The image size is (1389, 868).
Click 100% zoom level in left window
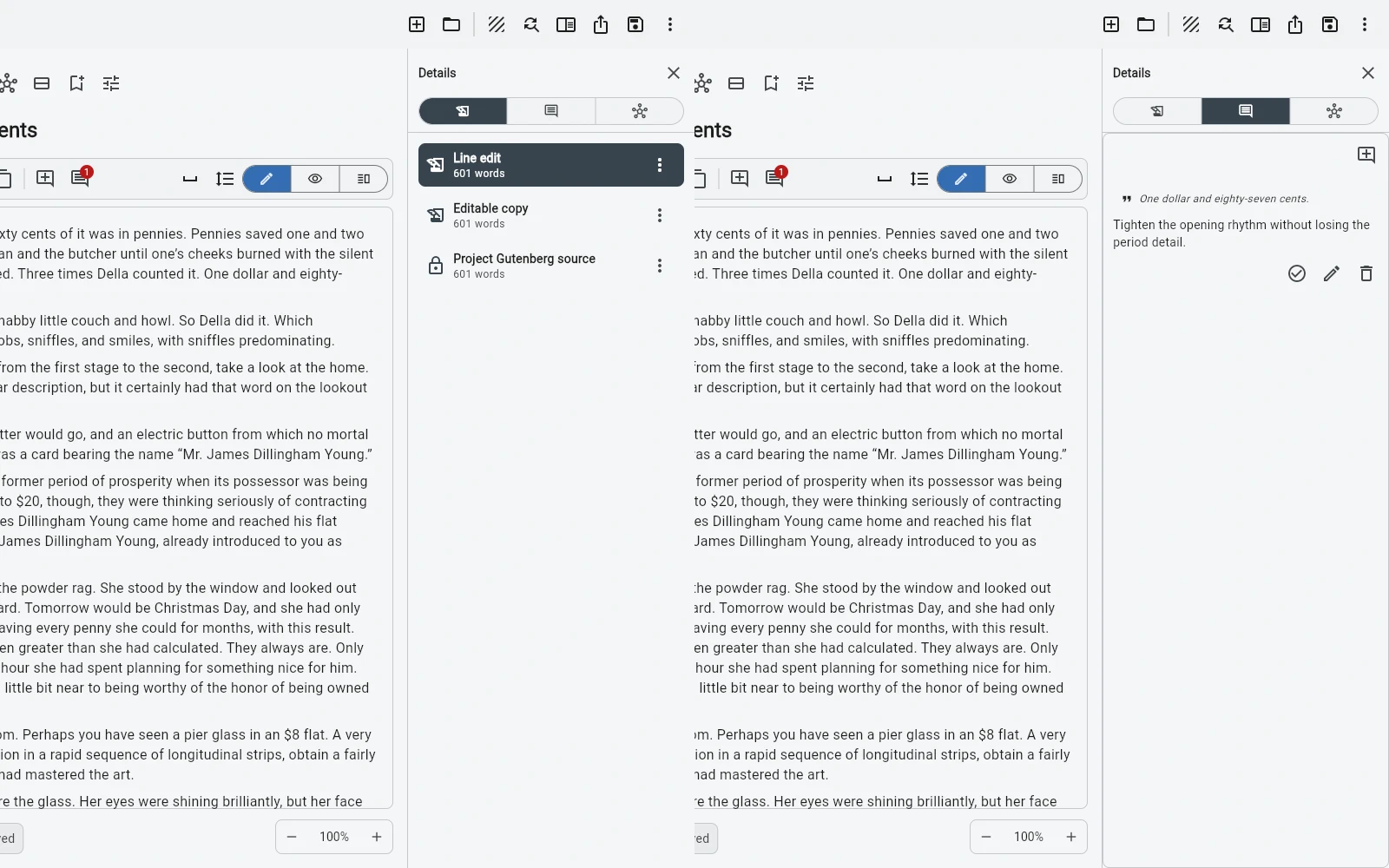point(334,837)
